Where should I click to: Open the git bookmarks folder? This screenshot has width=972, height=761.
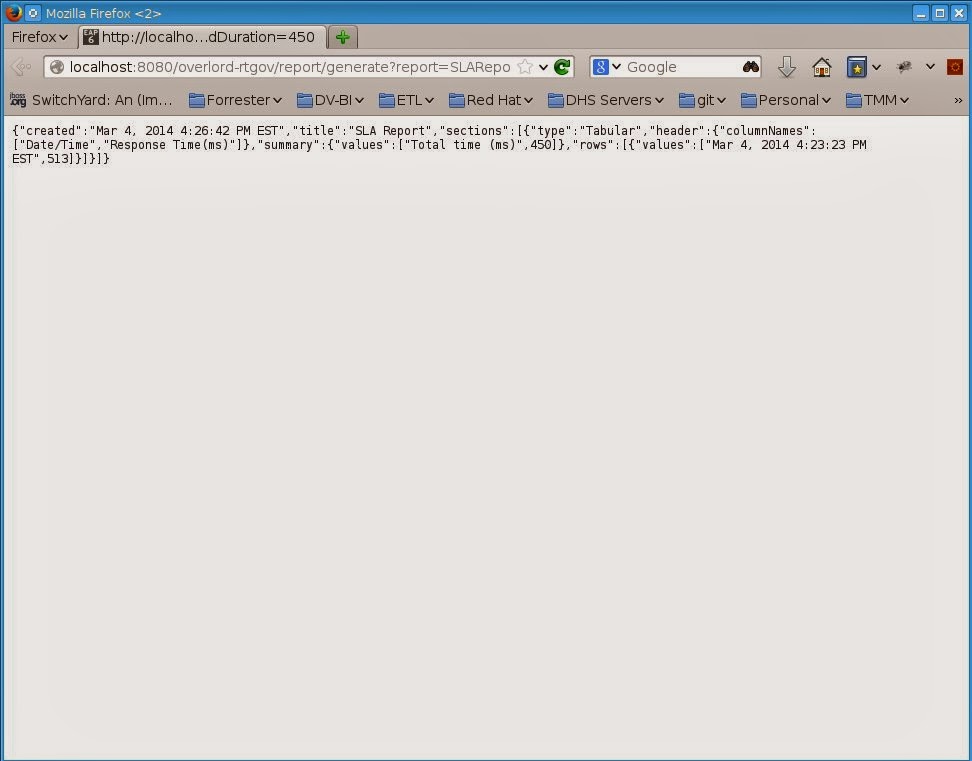(x=702, y=100)
